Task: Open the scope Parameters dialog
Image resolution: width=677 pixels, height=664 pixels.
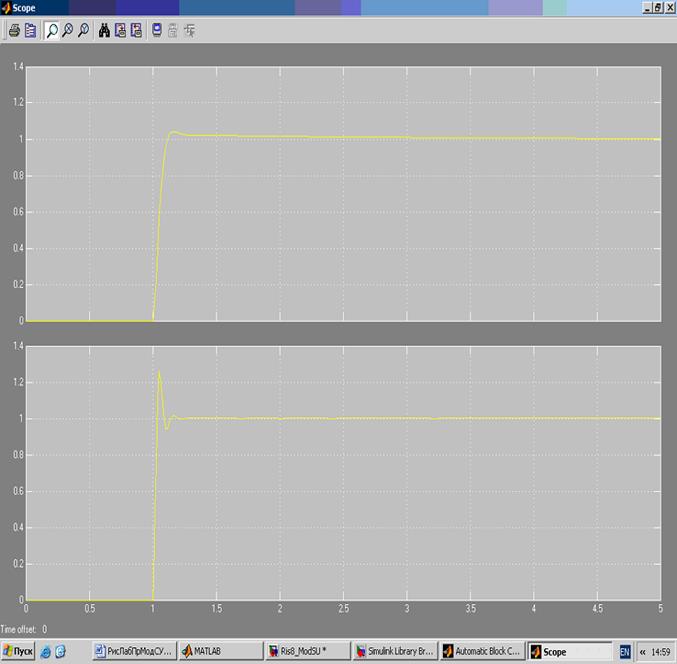Action: coord(30,31)
